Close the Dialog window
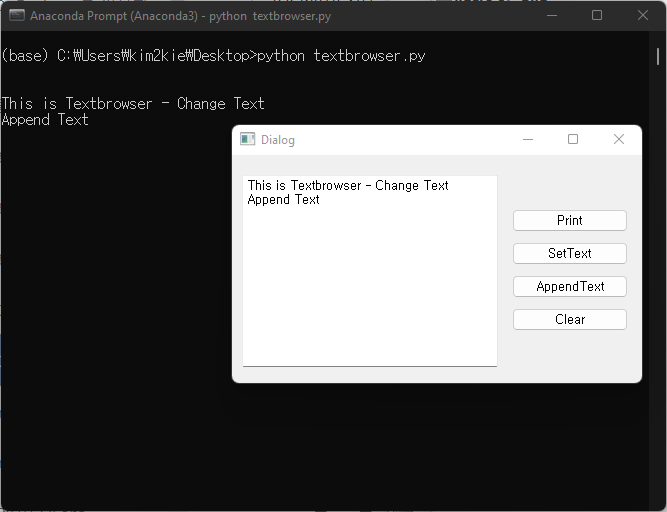Viewport: 667px width, 512px height. point(619,139)
